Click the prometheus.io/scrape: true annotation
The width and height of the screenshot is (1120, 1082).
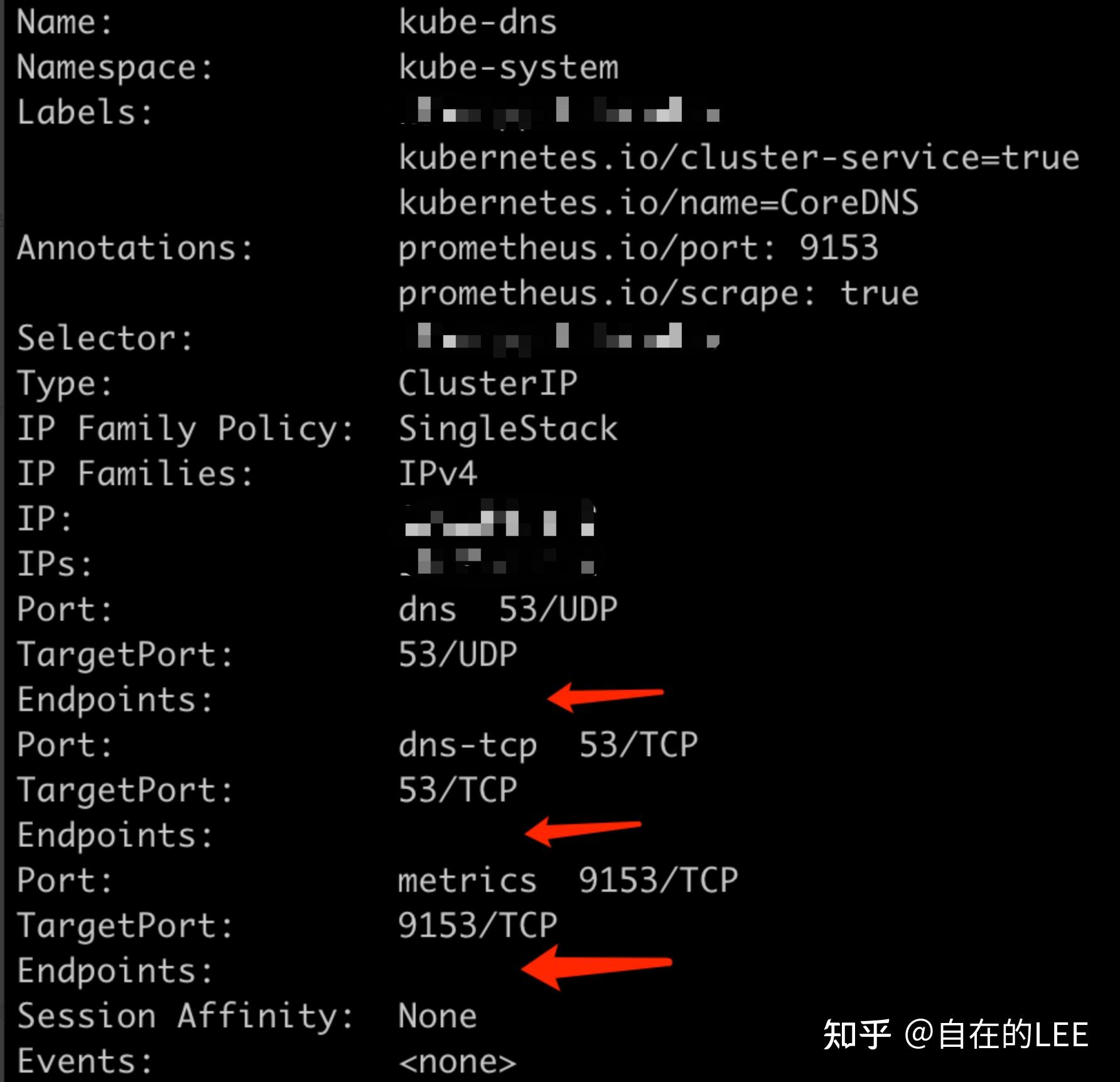pyautogui.click(x=659, y=294)
